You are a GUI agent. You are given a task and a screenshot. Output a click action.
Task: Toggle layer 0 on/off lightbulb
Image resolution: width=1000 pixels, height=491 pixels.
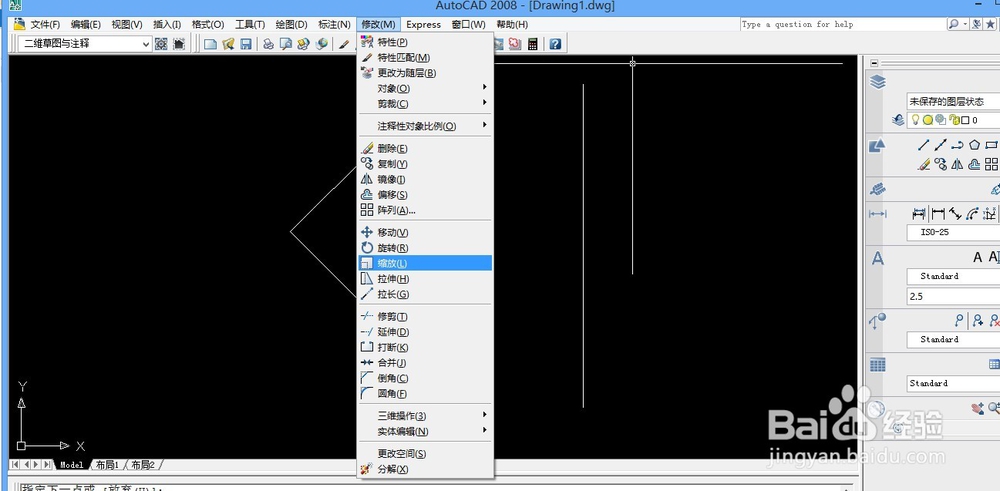pos(915,119)
